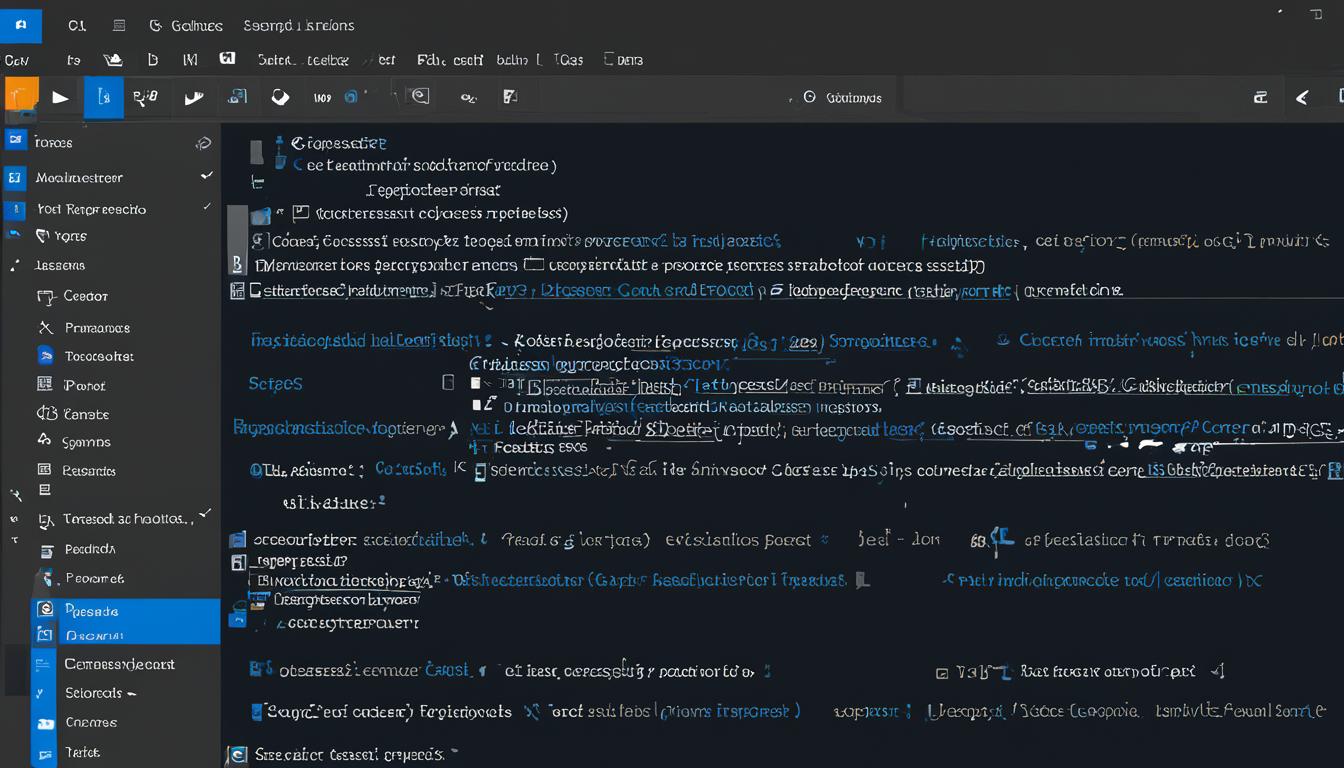Open the Toolbox item's blue icon in sidebar
The width and height of the screenshot is (1344, 768).
tap(45, 356)
